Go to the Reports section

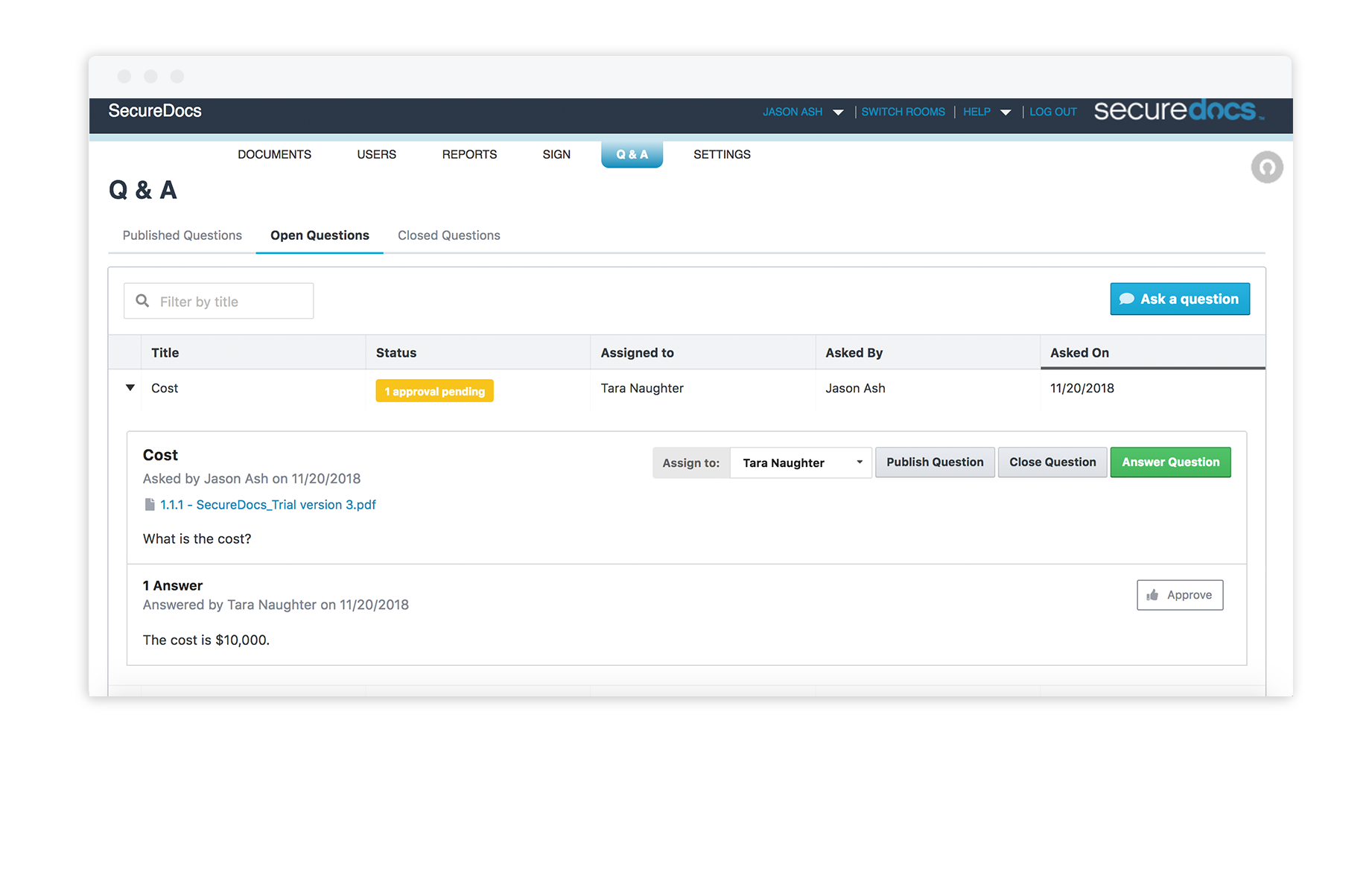(x=469, y=154)
